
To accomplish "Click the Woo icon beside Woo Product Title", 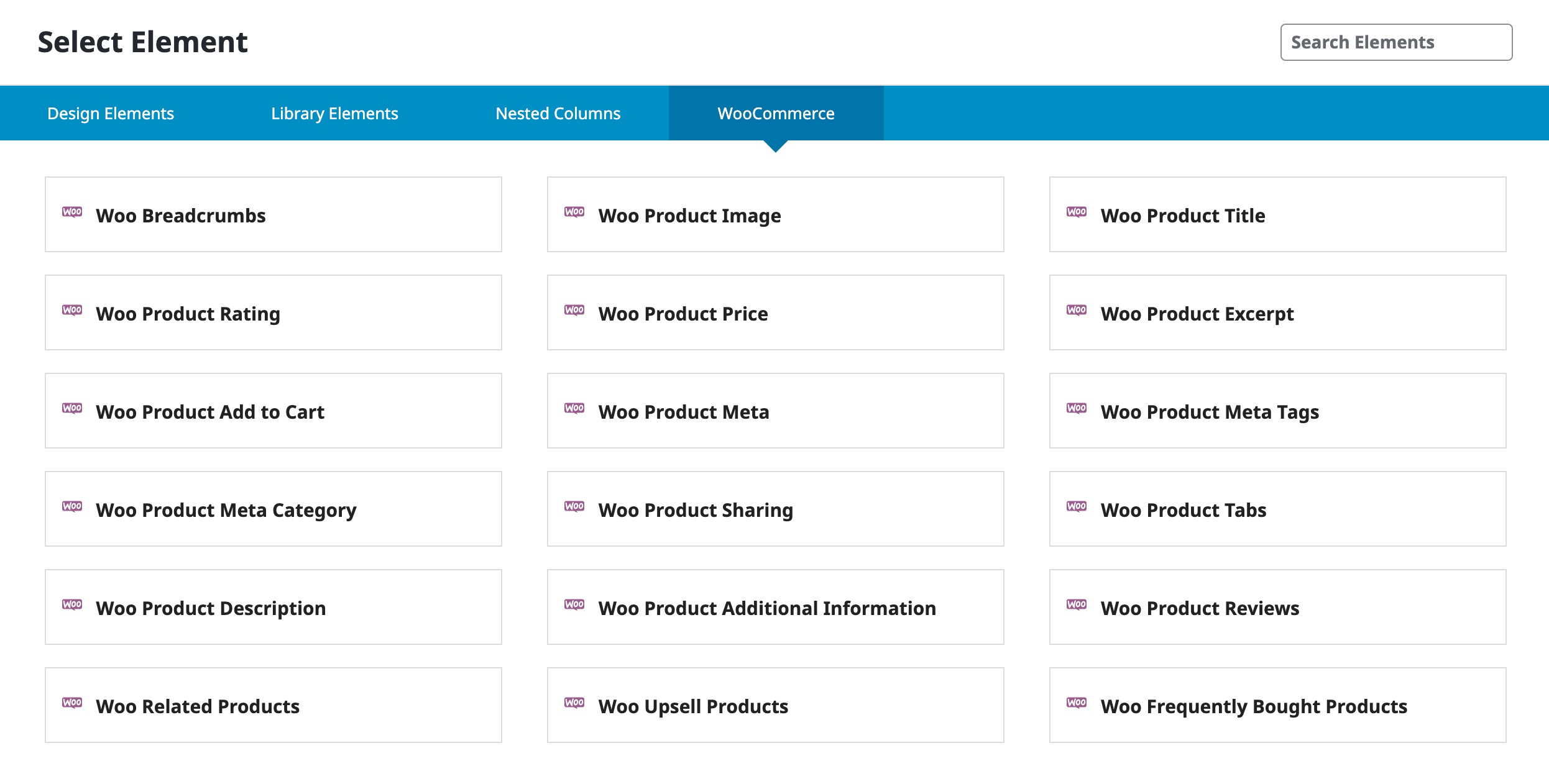I will [1077, 212].
